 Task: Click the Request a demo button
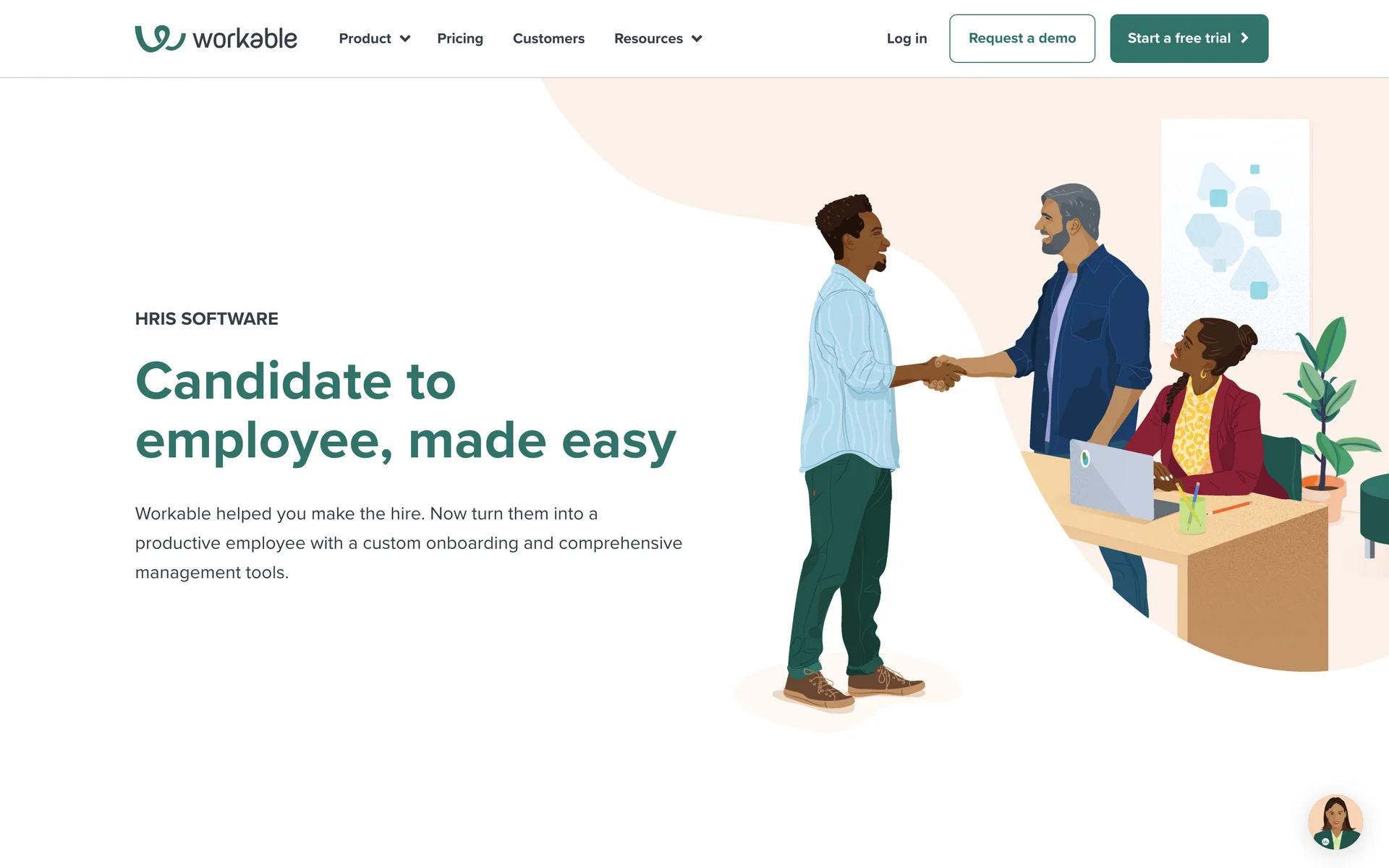click(x=1022, y=38)
